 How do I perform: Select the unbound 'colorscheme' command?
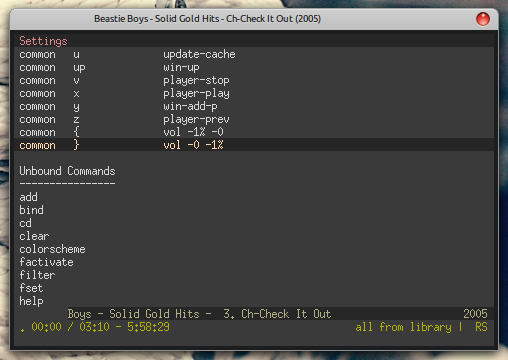point(52,249)
